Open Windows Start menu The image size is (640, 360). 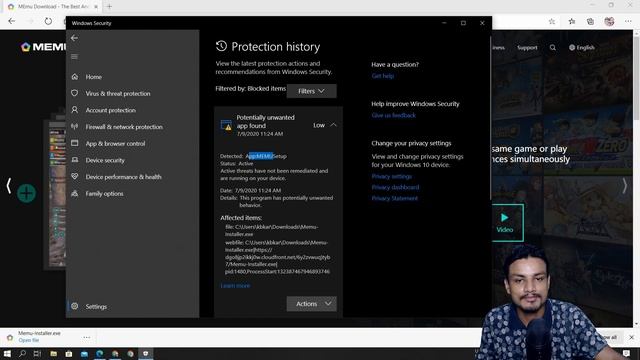click(x=7, y=353)
